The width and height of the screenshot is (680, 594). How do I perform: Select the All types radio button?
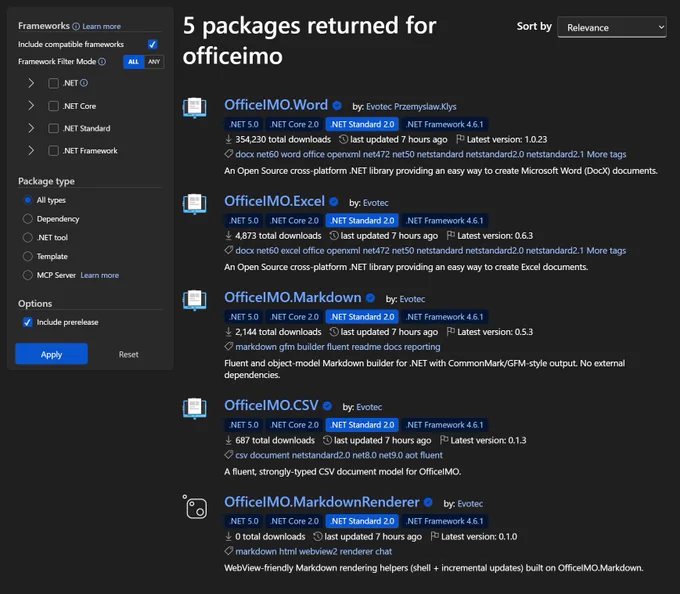(28, 200)
